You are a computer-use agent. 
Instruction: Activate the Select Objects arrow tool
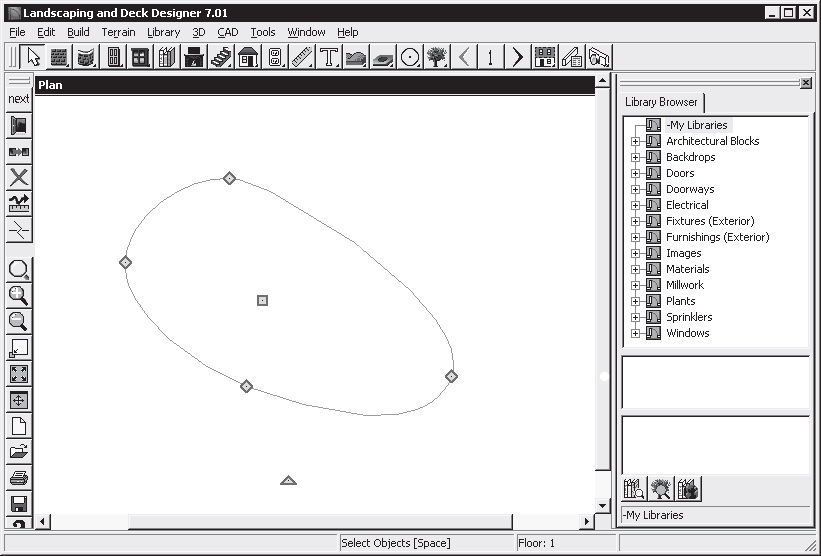click(33, 57)
